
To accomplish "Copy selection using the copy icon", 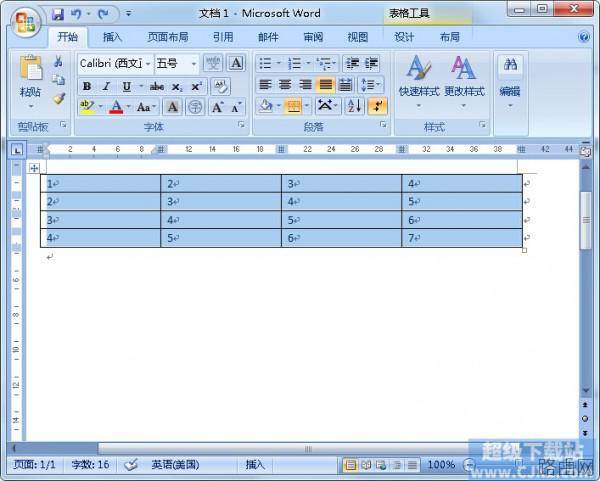I will tap(58, 80).
